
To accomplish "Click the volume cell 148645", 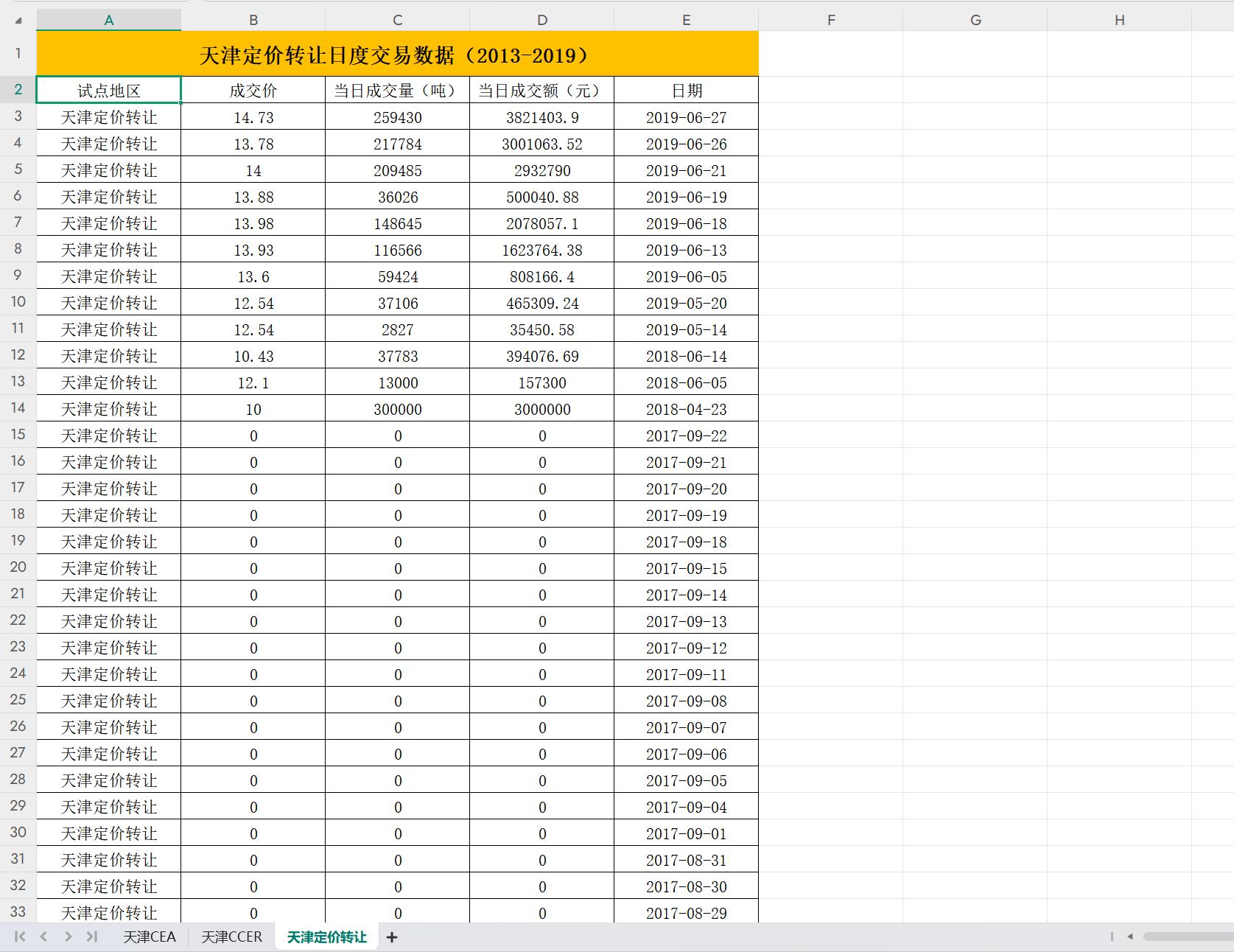I will coord(398,223).
